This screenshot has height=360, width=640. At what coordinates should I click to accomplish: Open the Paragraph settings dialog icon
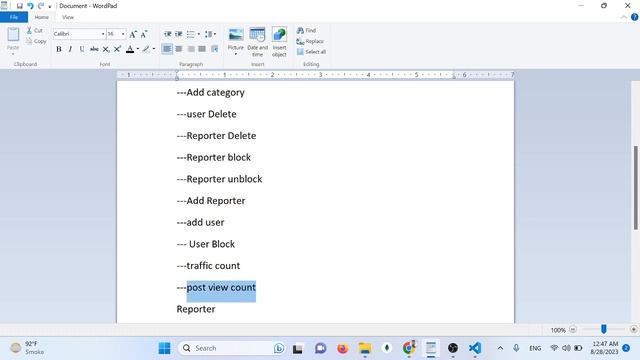click(214, 49)
